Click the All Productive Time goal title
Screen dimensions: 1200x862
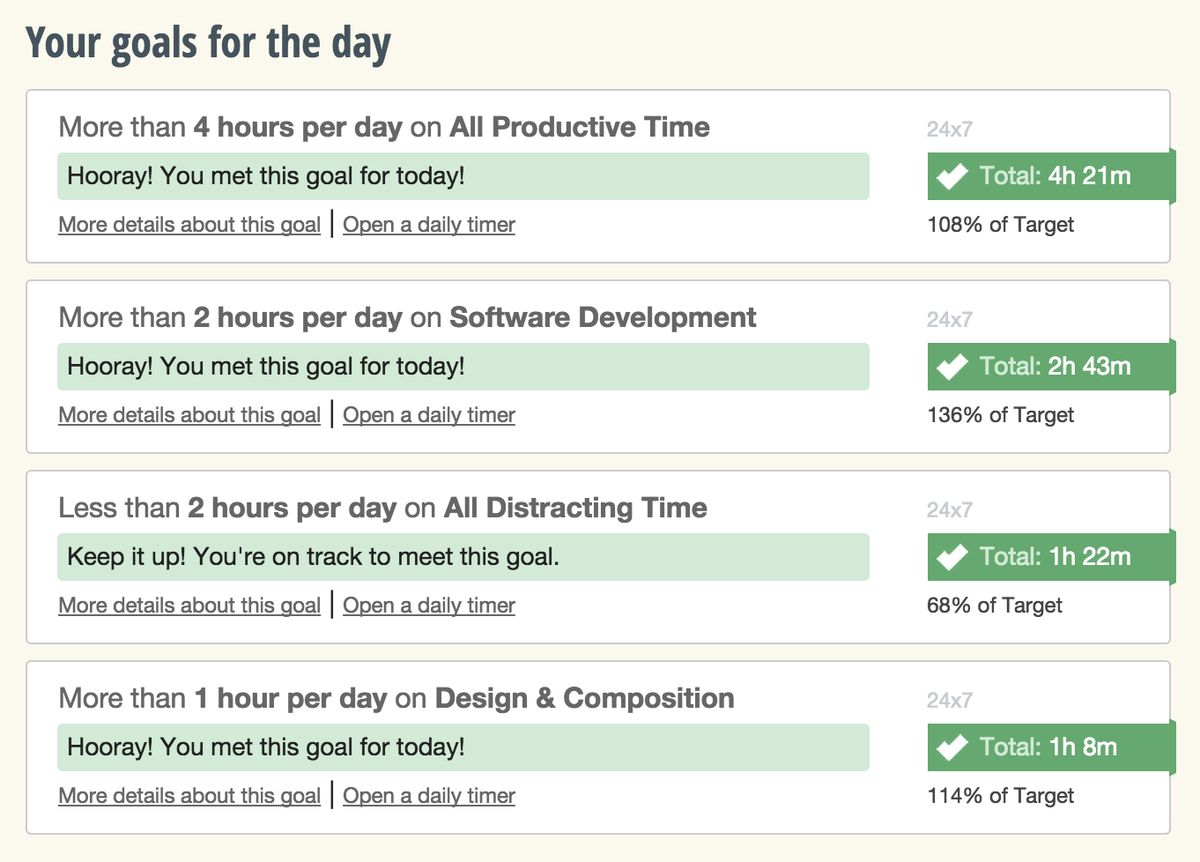tap(384, 128)
